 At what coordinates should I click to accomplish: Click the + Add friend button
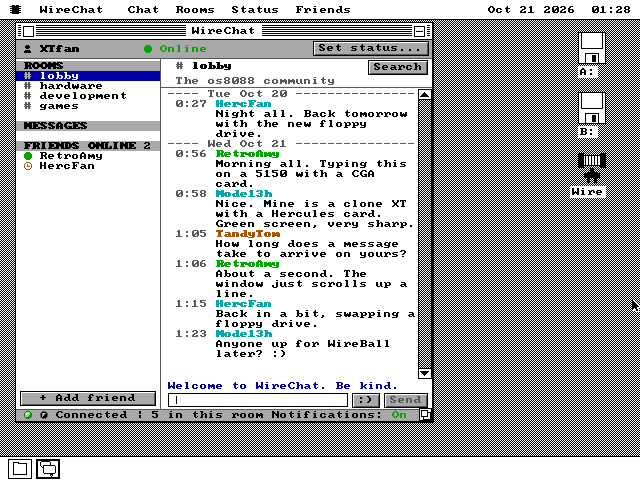(88, 398)
